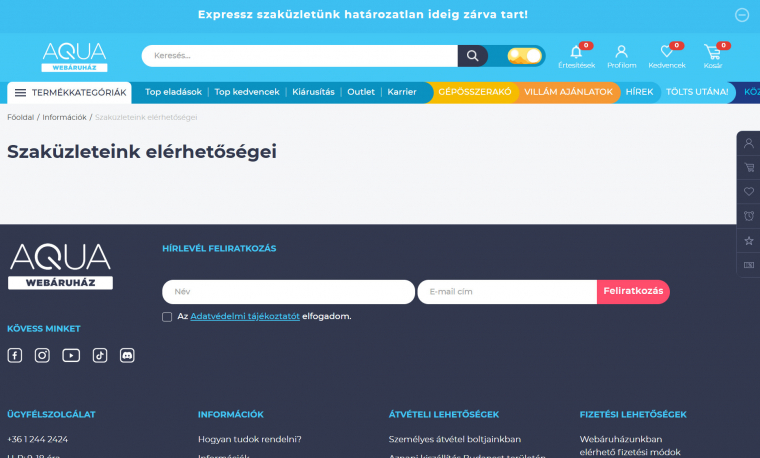Open the YouTube channel icon
Viewport: 760px width, 458px height.
(71, 355)
